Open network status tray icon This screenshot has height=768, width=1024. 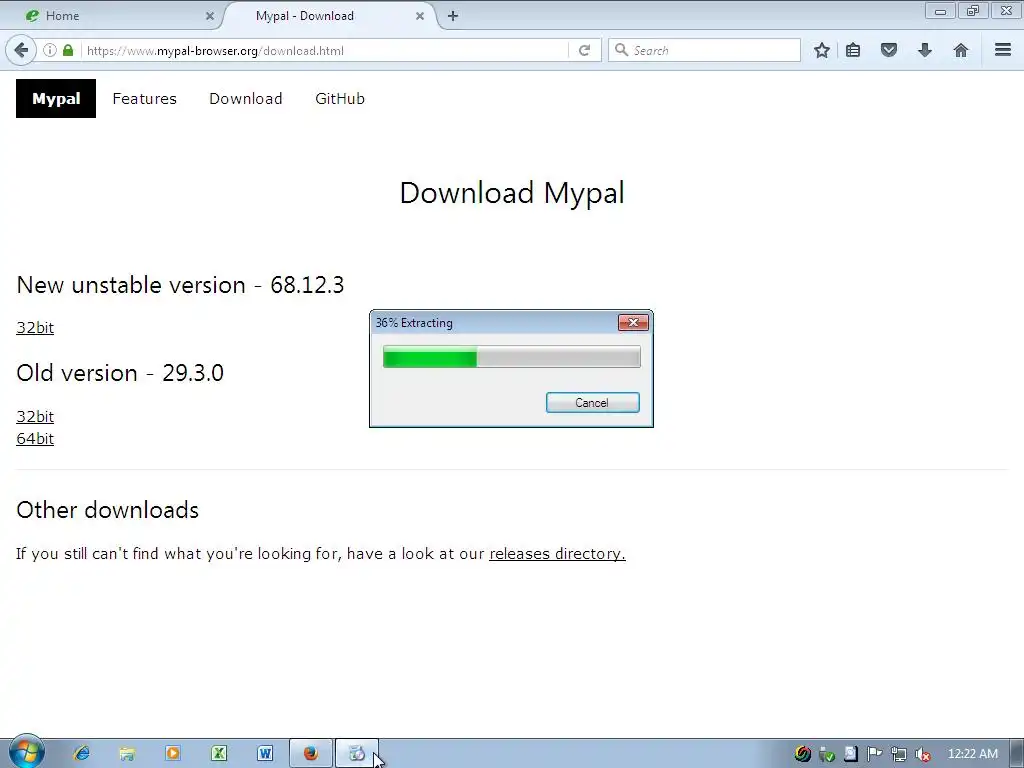coord(899,754)
